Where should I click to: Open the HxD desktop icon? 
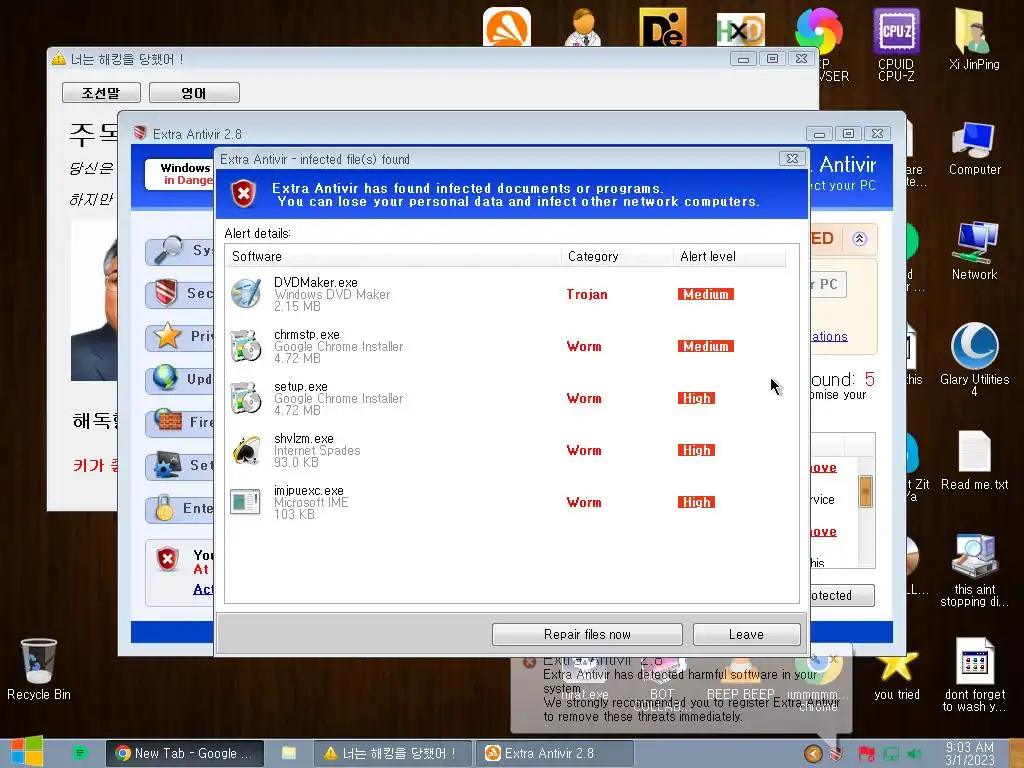(740, 29)
